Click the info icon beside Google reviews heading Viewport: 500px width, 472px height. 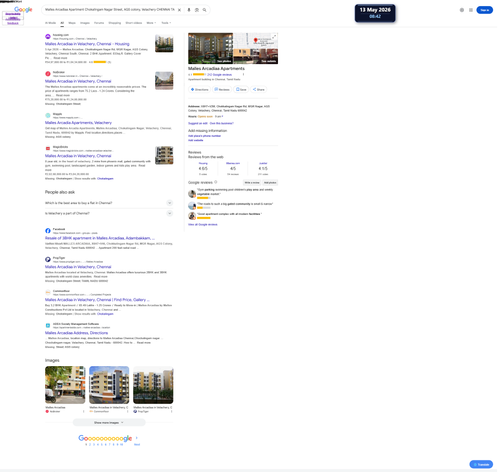click(216, 182)
